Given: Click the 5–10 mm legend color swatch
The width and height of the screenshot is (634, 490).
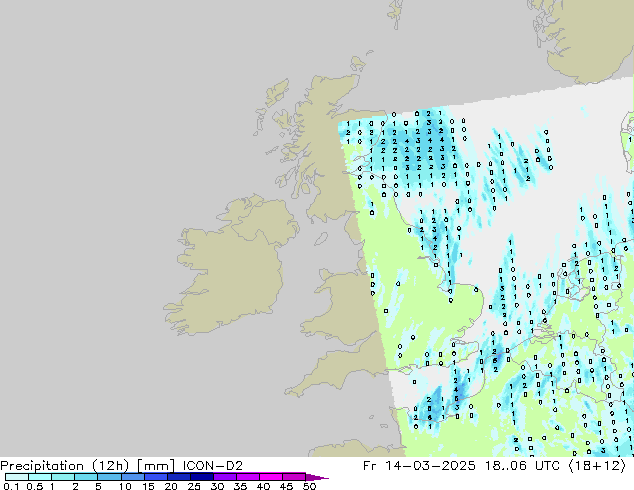Looking at the screenshot, I should pyautogui.click(x=109, y=477).
